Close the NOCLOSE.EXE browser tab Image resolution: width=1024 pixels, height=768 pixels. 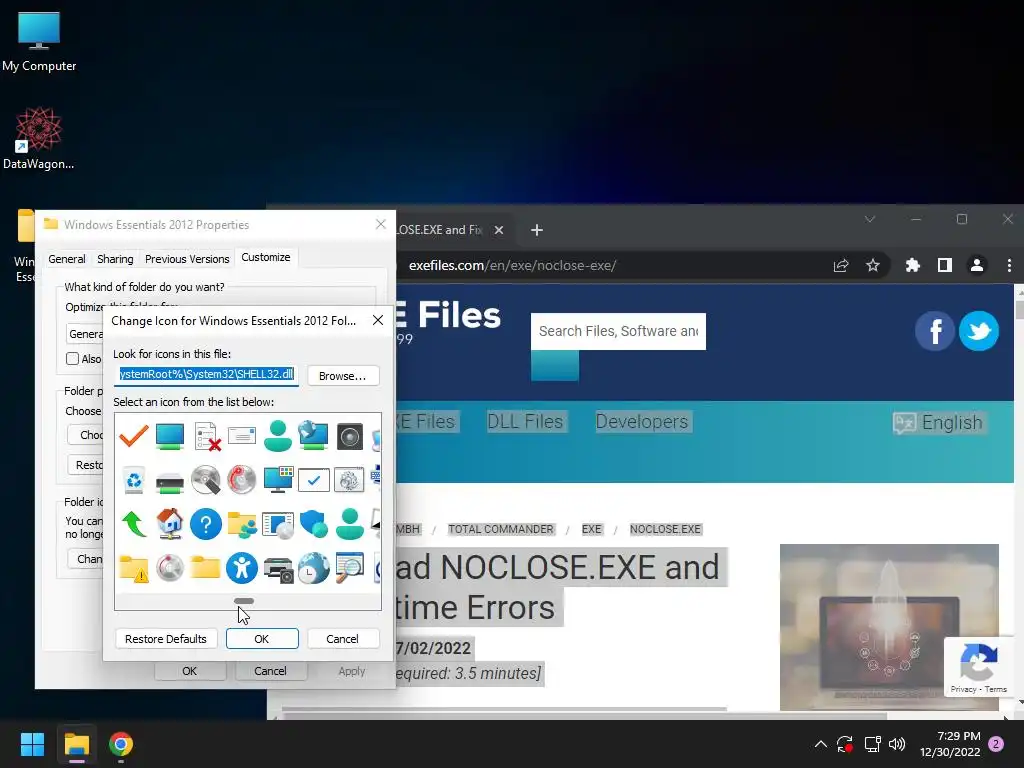pos(498,230)
